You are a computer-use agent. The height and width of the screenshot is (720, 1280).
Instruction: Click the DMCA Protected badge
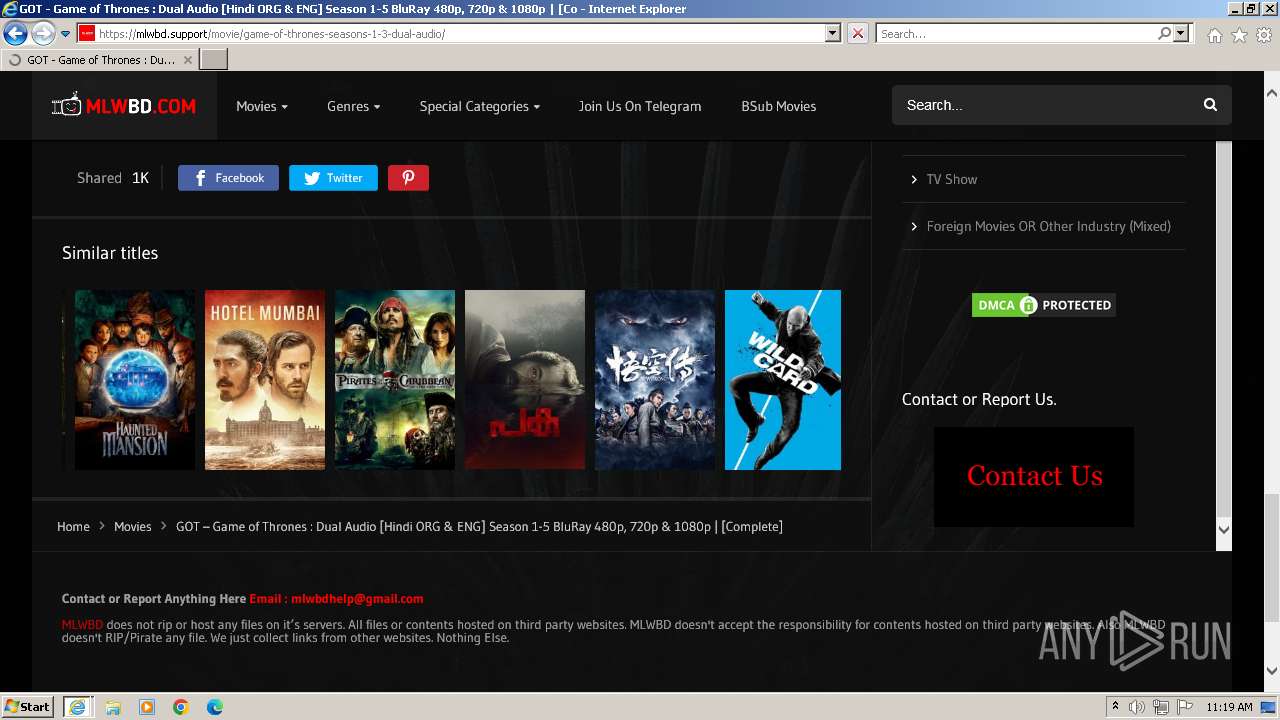tap(1043, 305)
